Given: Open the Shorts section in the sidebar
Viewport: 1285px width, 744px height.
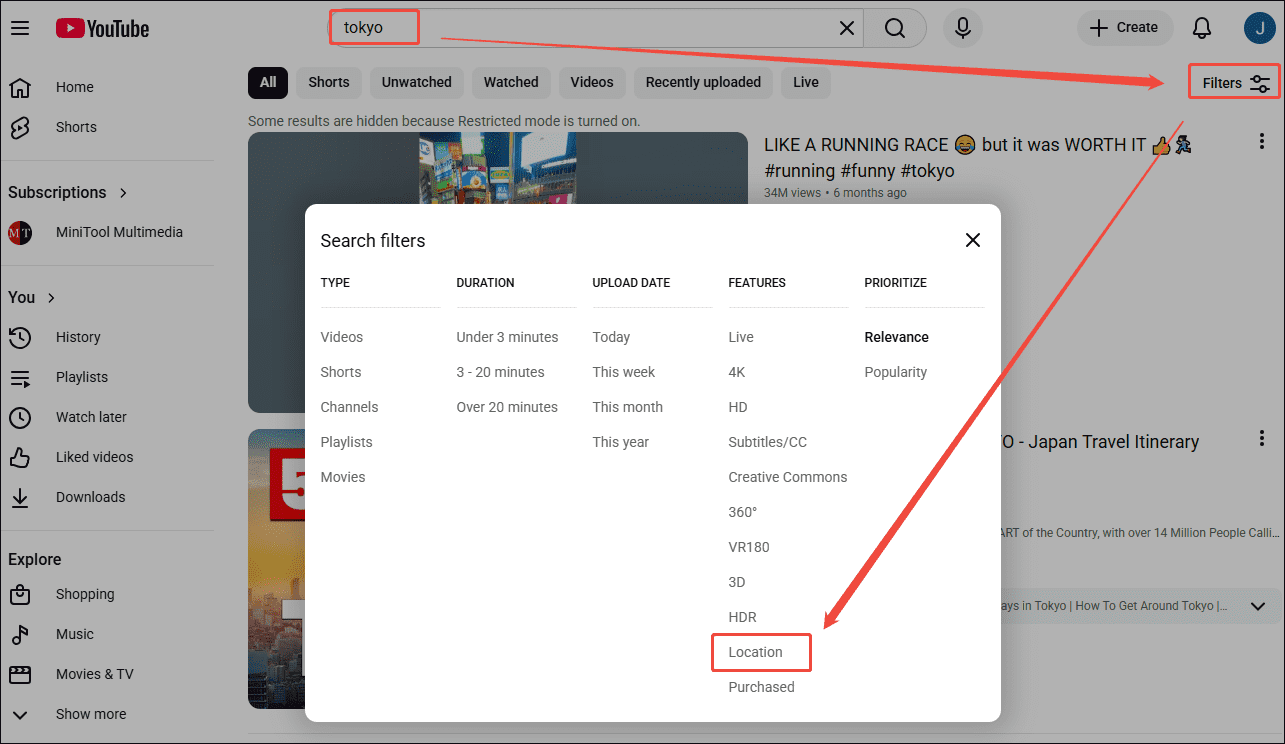Looking at the screenshot, I should click(75, 127).
